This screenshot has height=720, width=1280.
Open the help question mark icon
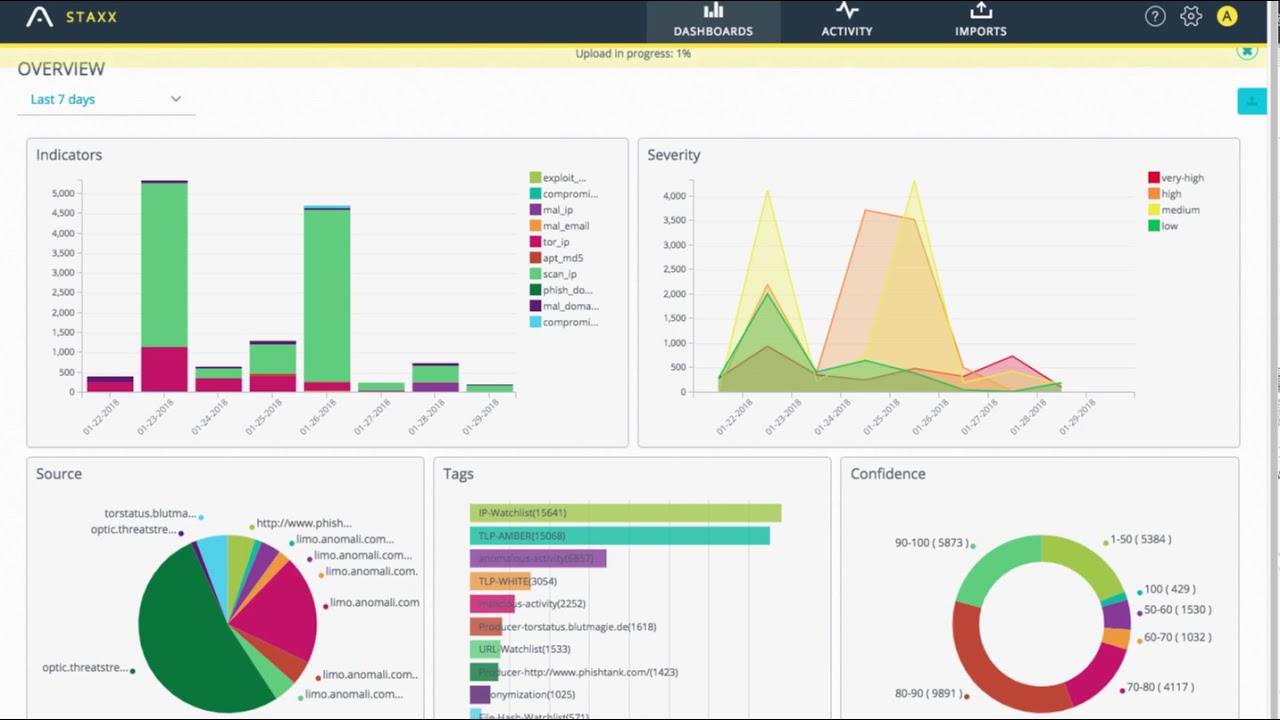[1155, 16]
